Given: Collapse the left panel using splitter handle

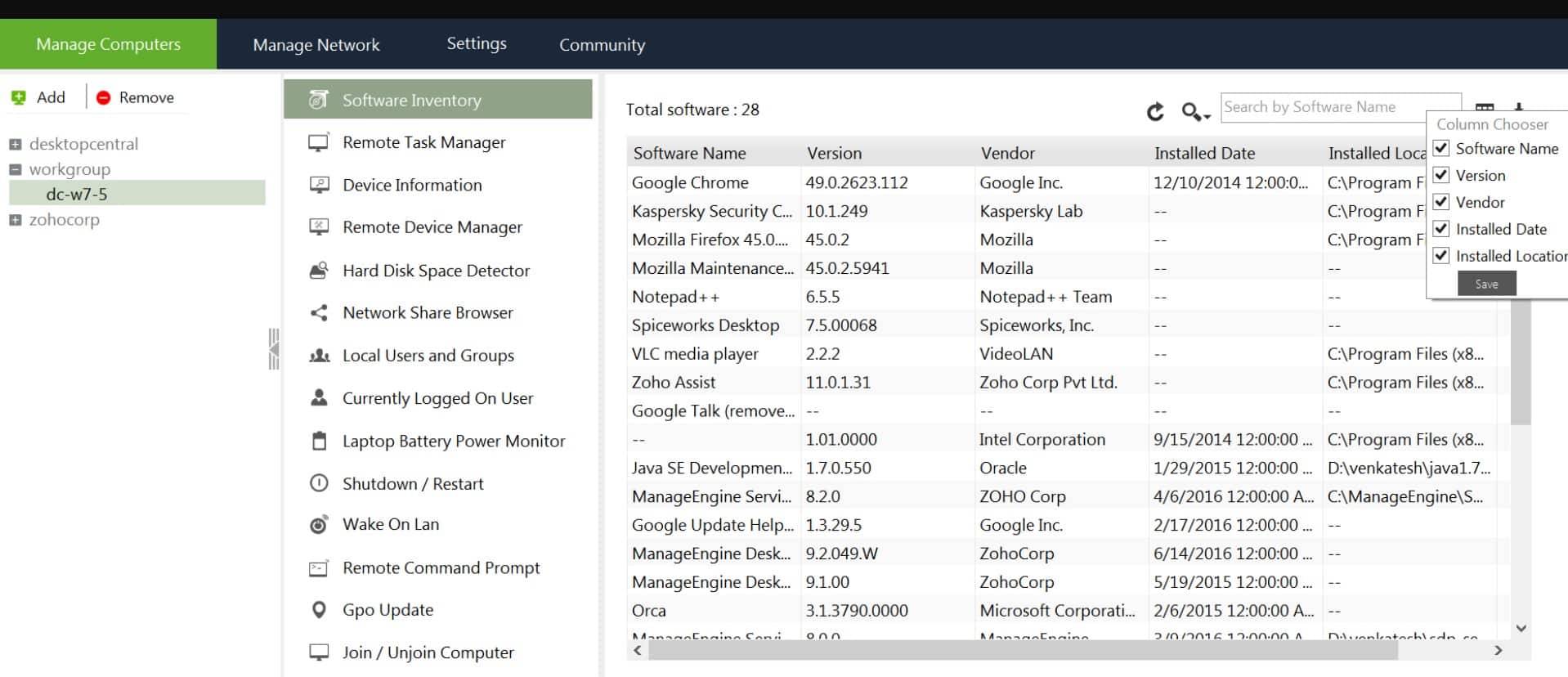Looking at the screenshot, I should tap(274, 349).
